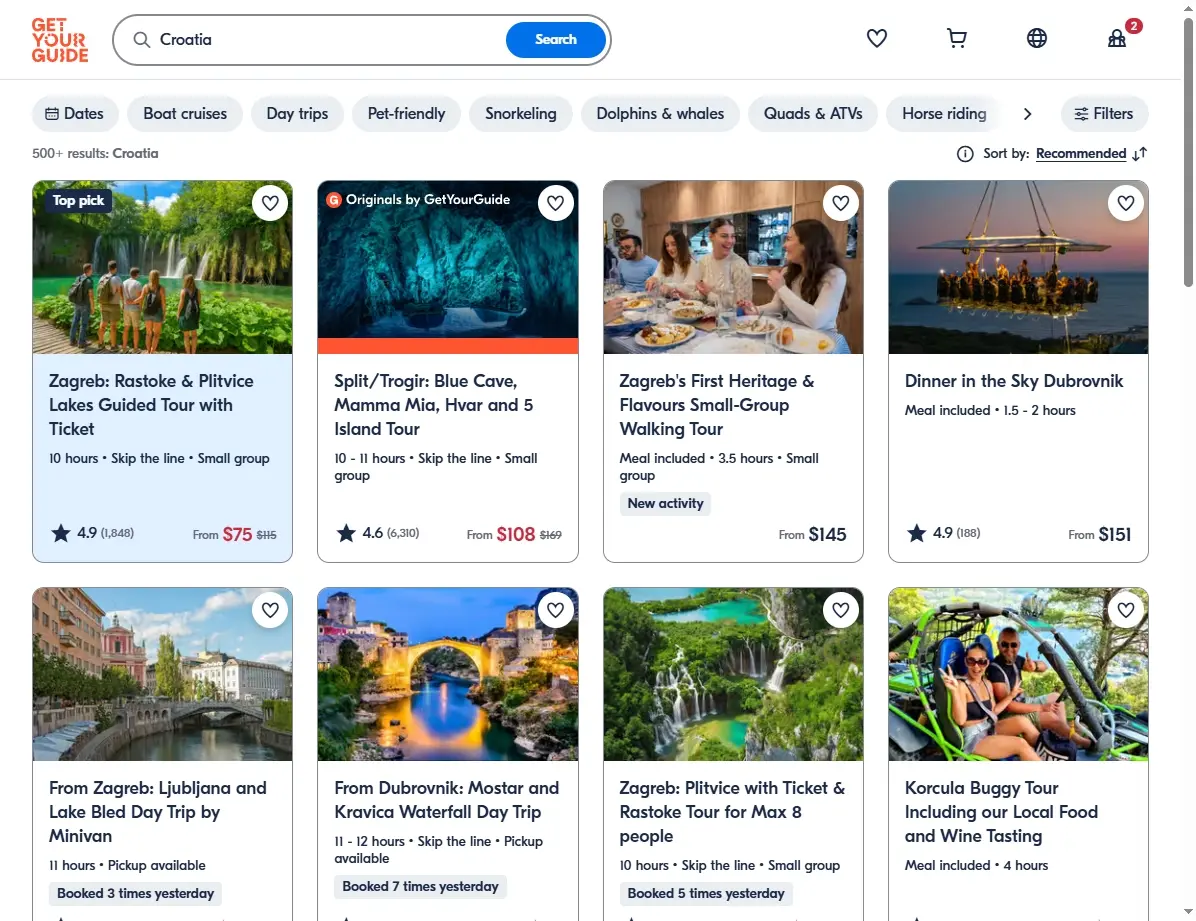
Task: Open From Zagreb: Ljubljana and Lake Bled title
Action: click(158, 812)
